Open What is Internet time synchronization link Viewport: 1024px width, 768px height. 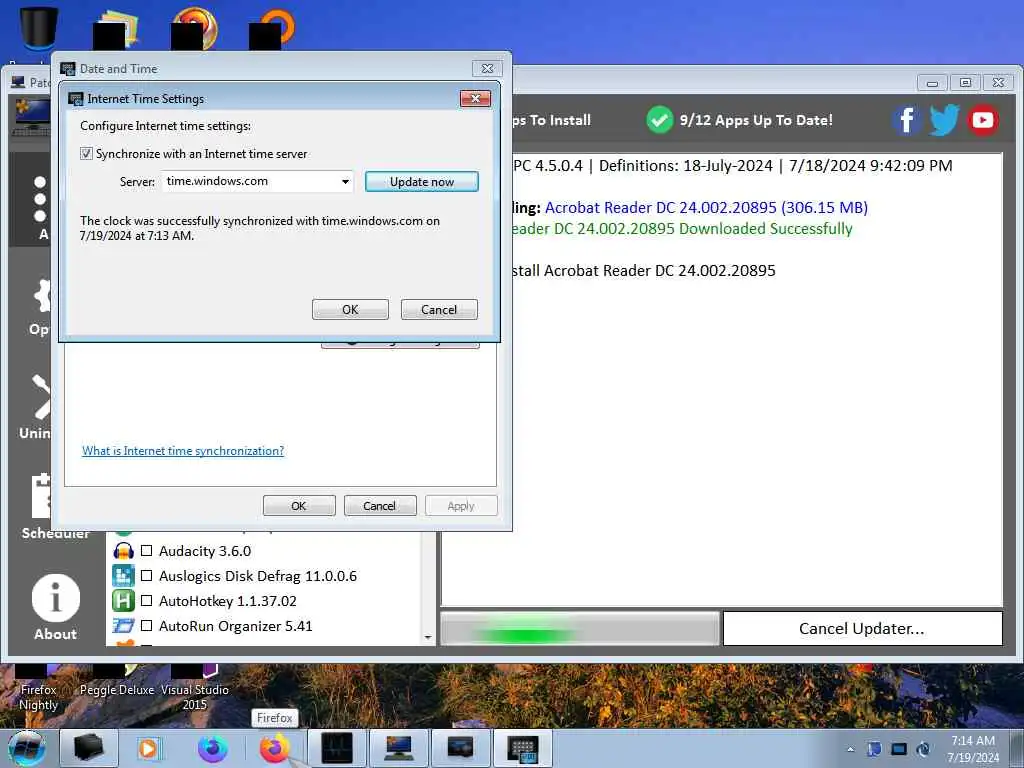pos(183,451)
